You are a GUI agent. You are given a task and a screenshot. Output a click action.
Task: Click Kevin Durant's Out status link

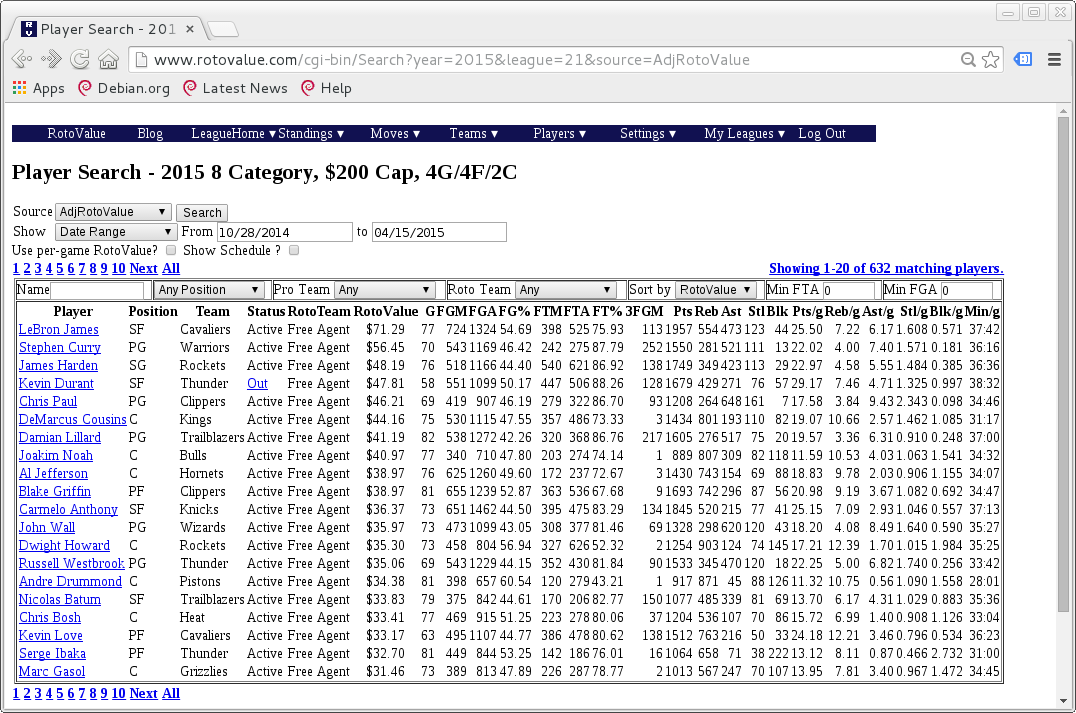tap(257, 383)
